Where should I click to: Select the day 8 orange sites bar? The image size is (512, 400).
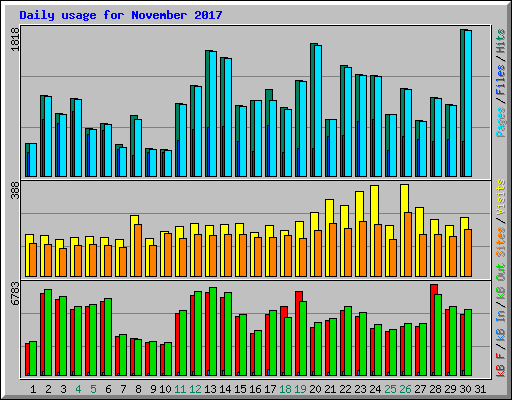(138, 250)
